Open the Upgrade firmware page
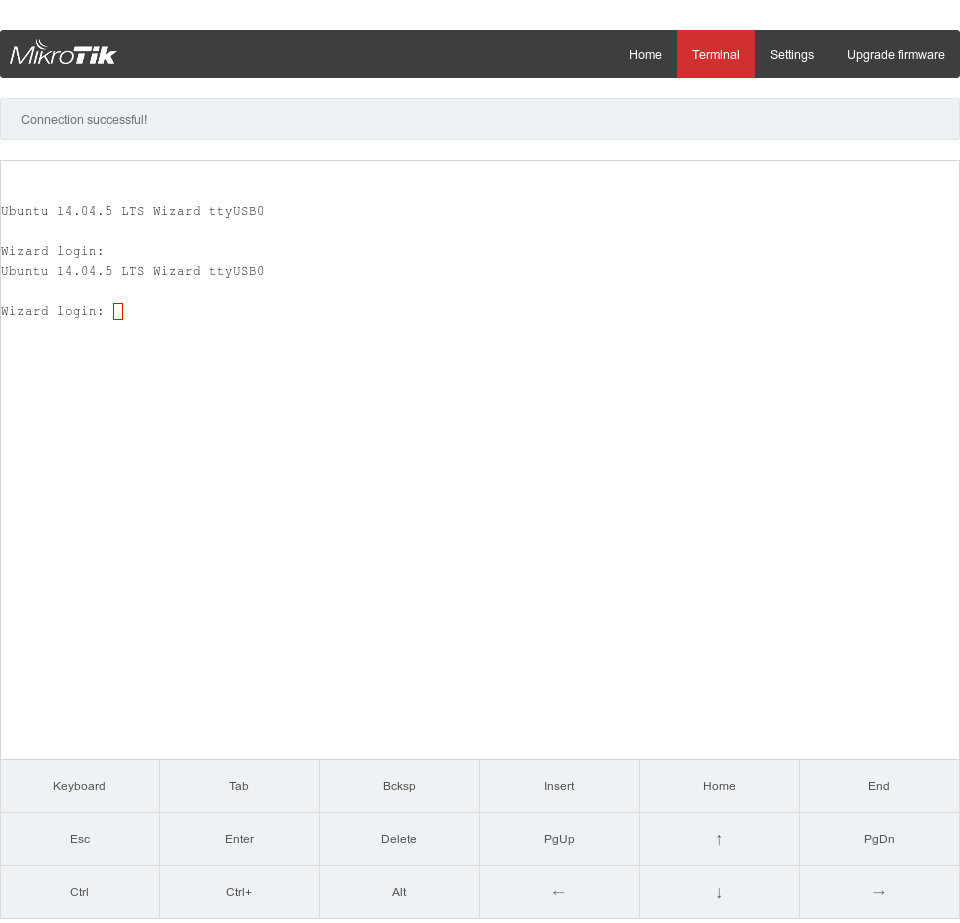Image resolution: width=960 pixels, height=923 pixels. coord(895,54)
